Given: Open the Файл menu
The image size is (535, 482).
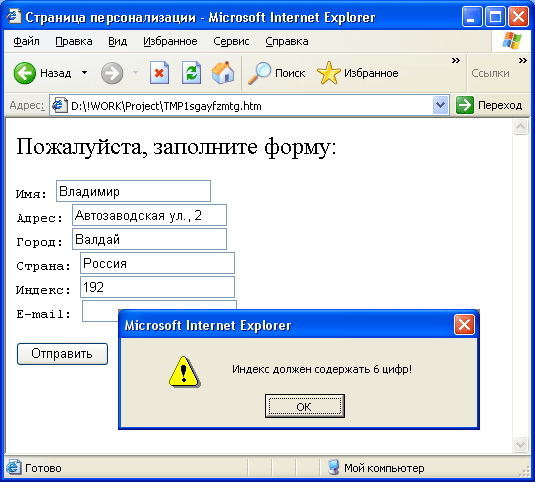Looking at the screenshot, I should pos(26,41).
